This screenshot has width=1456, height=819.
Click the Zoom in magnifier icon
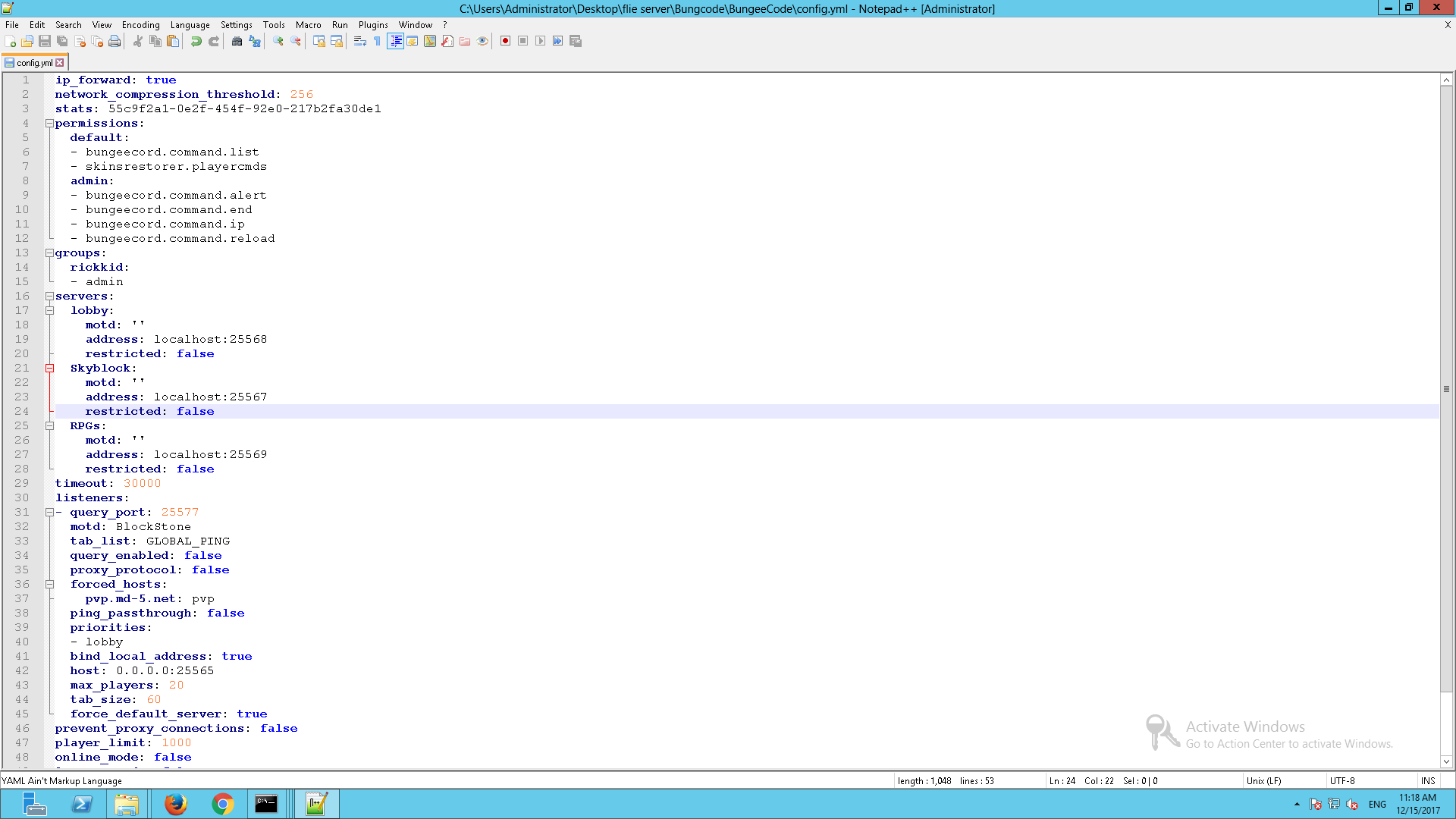click(x=278, y=41)
